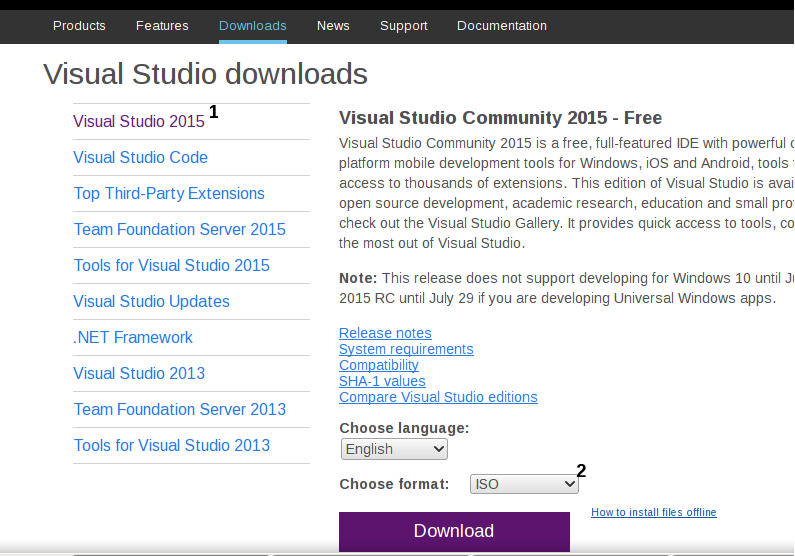
Task: Open Visual Studio Updates section
Action: point(152,301)
